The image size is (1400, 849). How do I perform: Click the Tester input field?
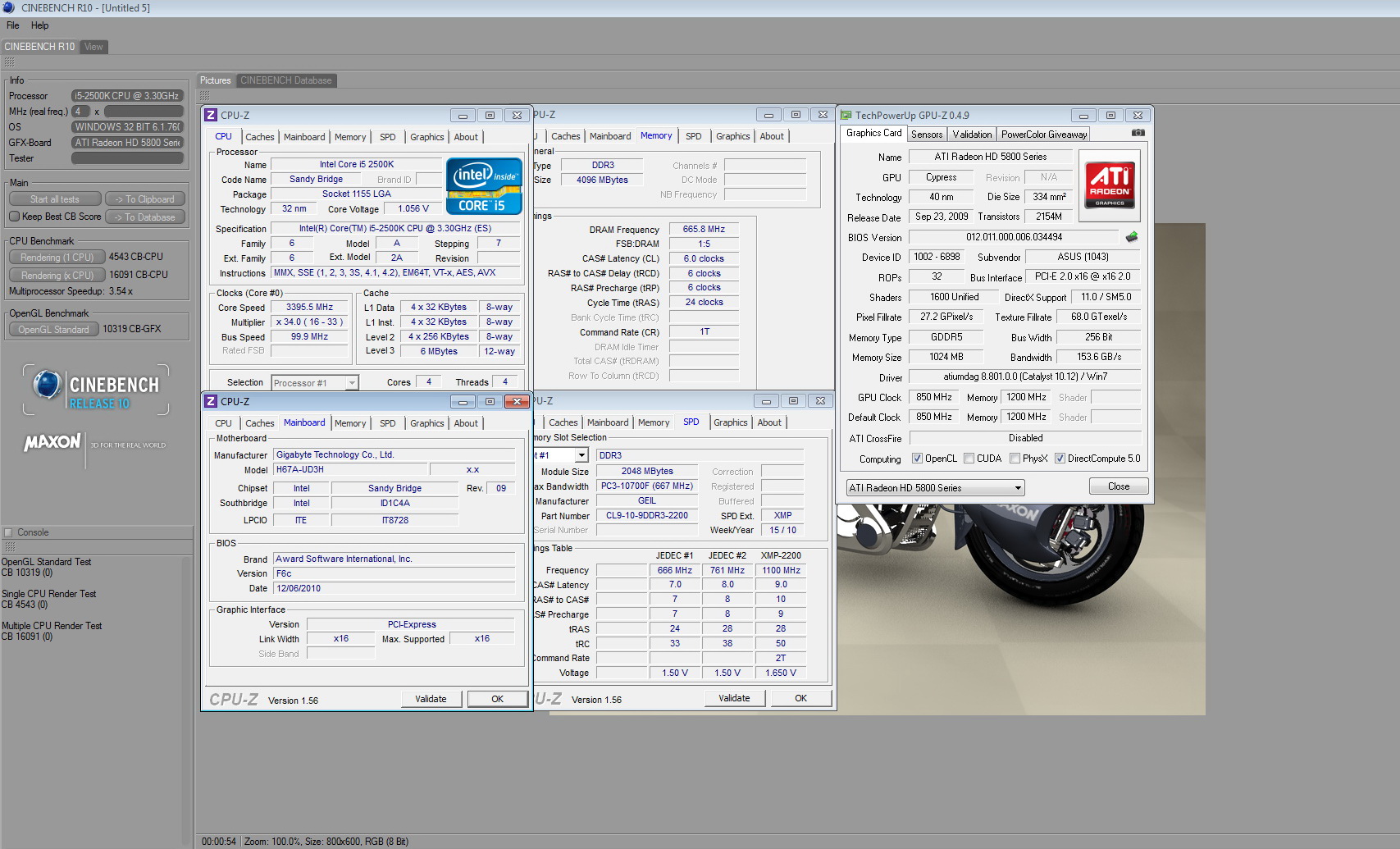point(127,158)
